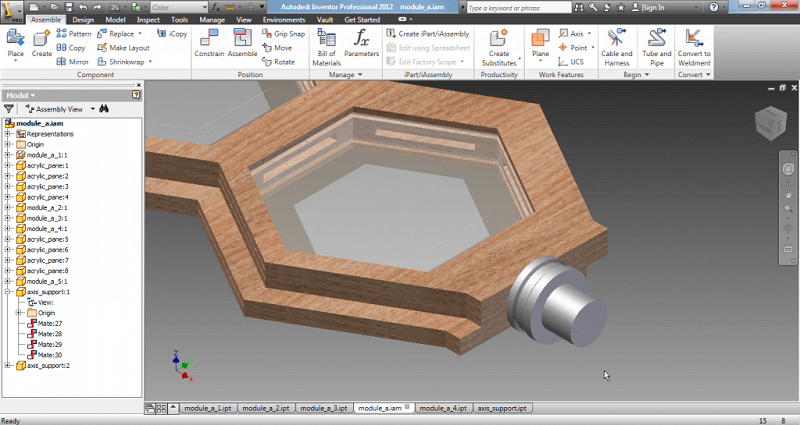Open the Assembly View dropdown
Screen dimensions: 800x425
click(x=60, y=109)
